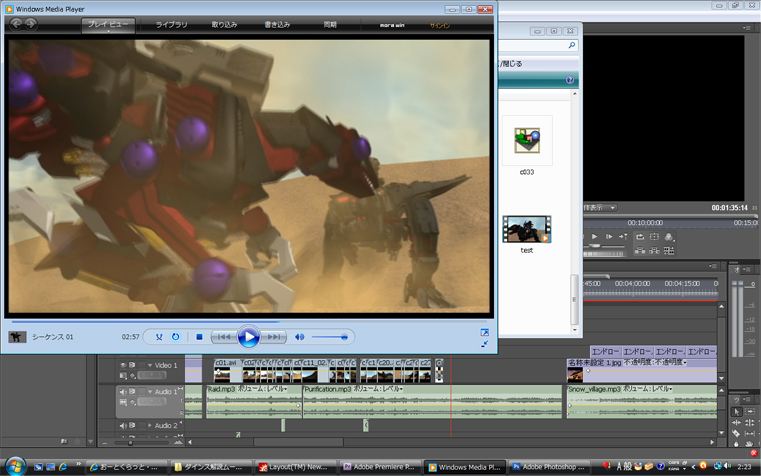The image size is (761, 476).
Task: Open the c033 file icon
Action: point(527,141)
